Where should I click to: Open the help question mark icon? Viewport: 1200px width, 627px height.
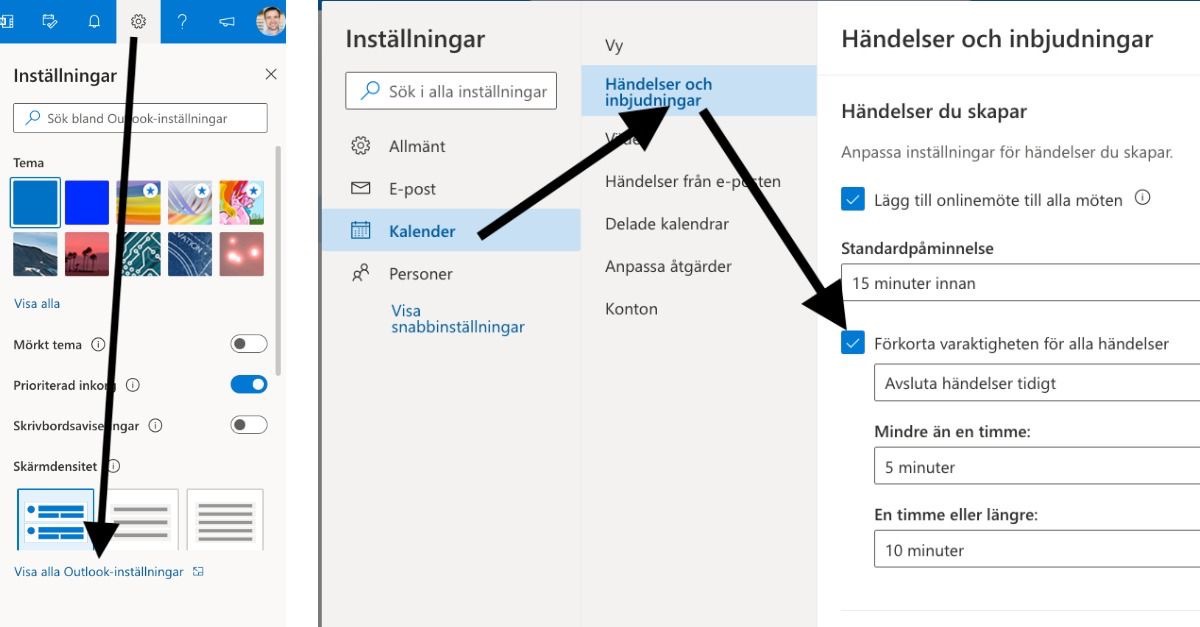pyautogui.click(x=182, y=21)
